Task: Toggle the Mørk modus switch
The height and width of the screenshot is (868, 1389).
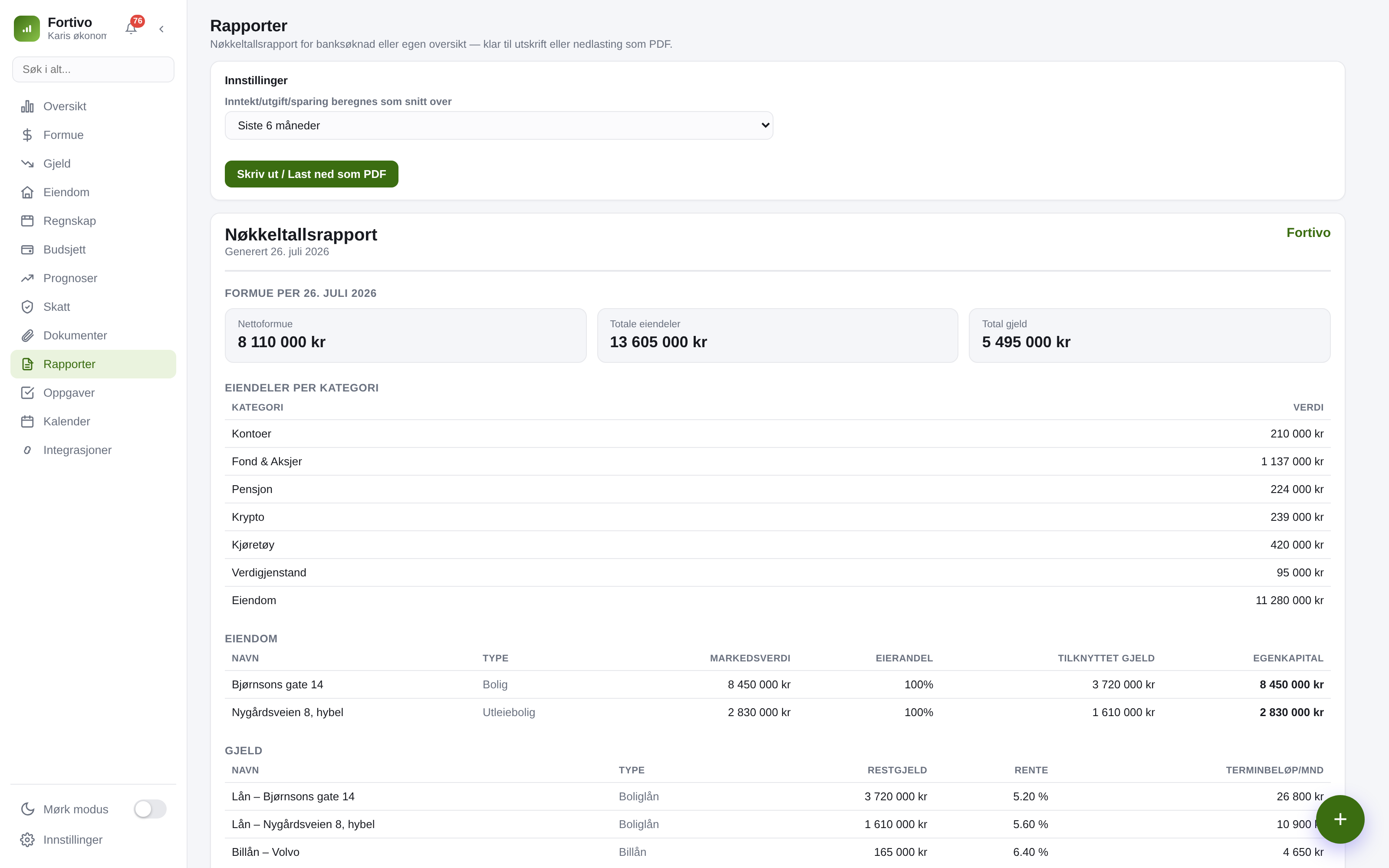Action: coord(150,809)
